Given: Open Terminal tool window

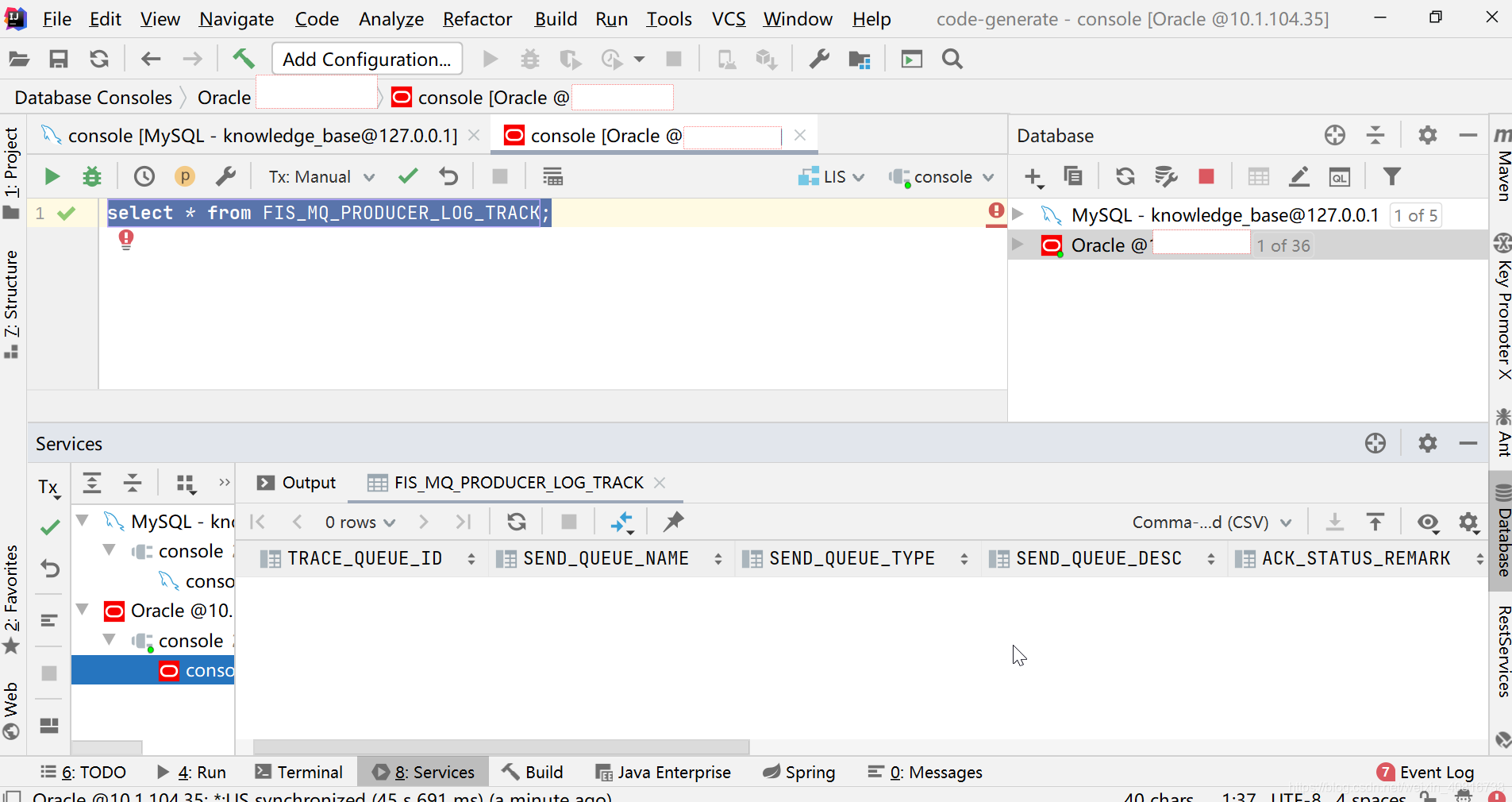Looking at the screenshot, I should [298, 772].
